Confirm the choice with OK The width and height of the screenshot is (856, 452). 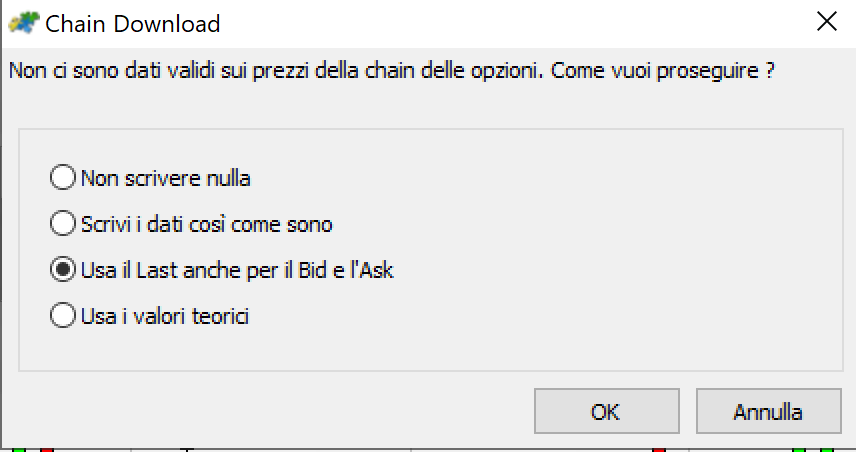[x=607, y=411]
